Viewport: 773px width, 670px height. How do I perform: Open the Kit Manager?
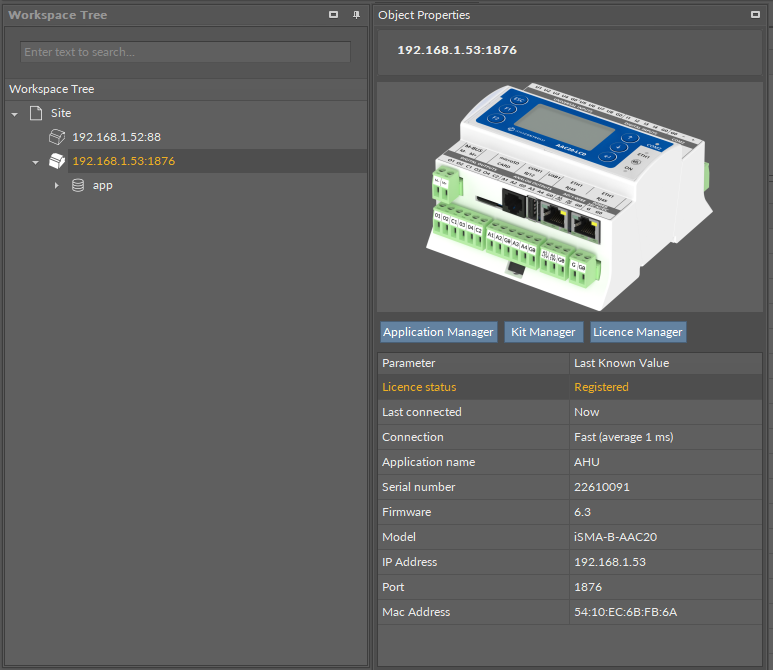[x=543, y=332]
